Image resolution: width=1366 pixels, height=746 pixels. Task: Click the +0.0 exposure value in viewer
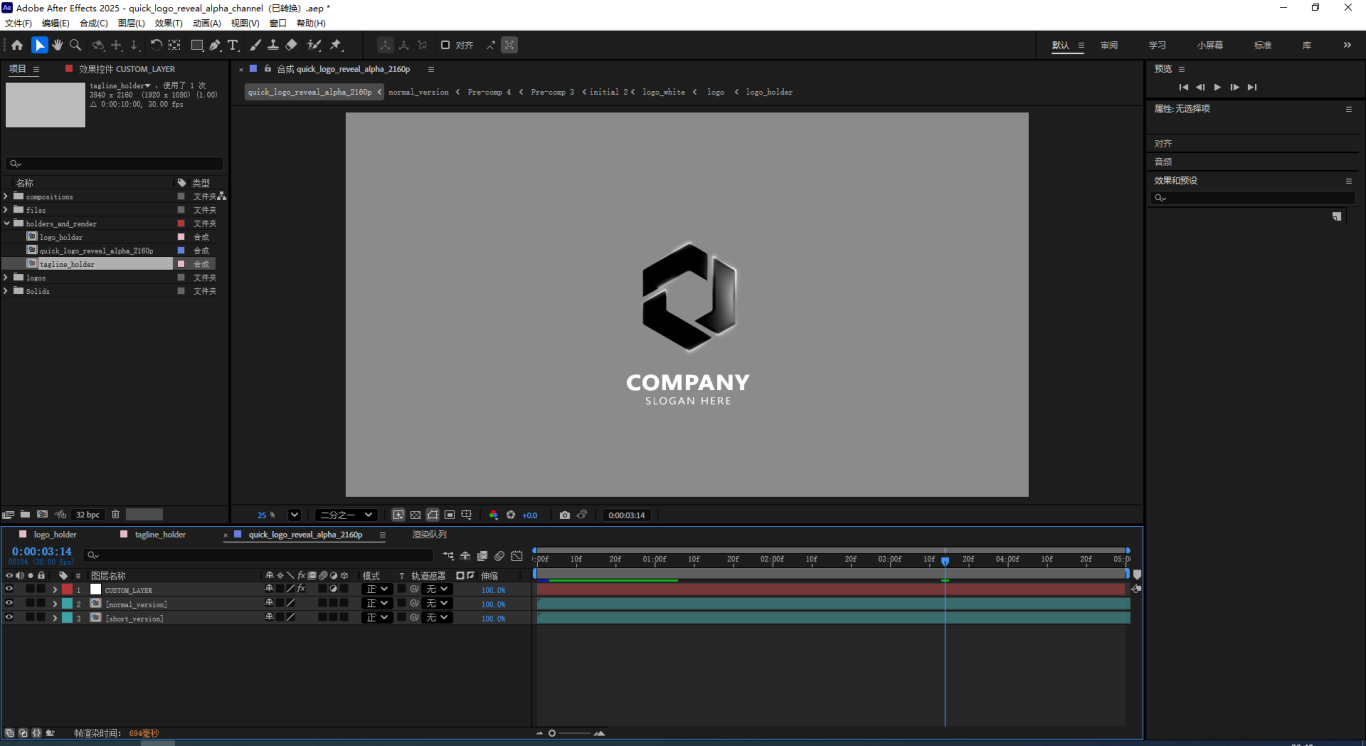pos(529,515)
